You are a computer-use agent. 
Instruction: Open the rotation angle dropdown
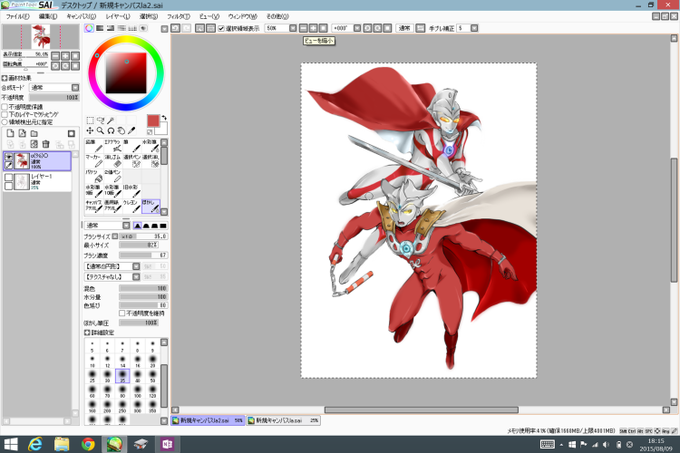tap(357, 28)
